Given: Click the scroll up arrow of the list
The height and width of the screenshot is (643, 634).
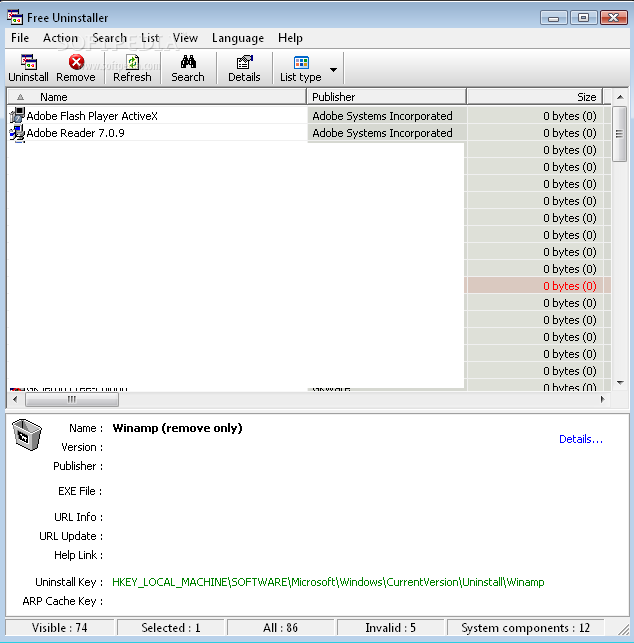Looking at the screenshot, I should pyautogui.click(x=620, y=97).
